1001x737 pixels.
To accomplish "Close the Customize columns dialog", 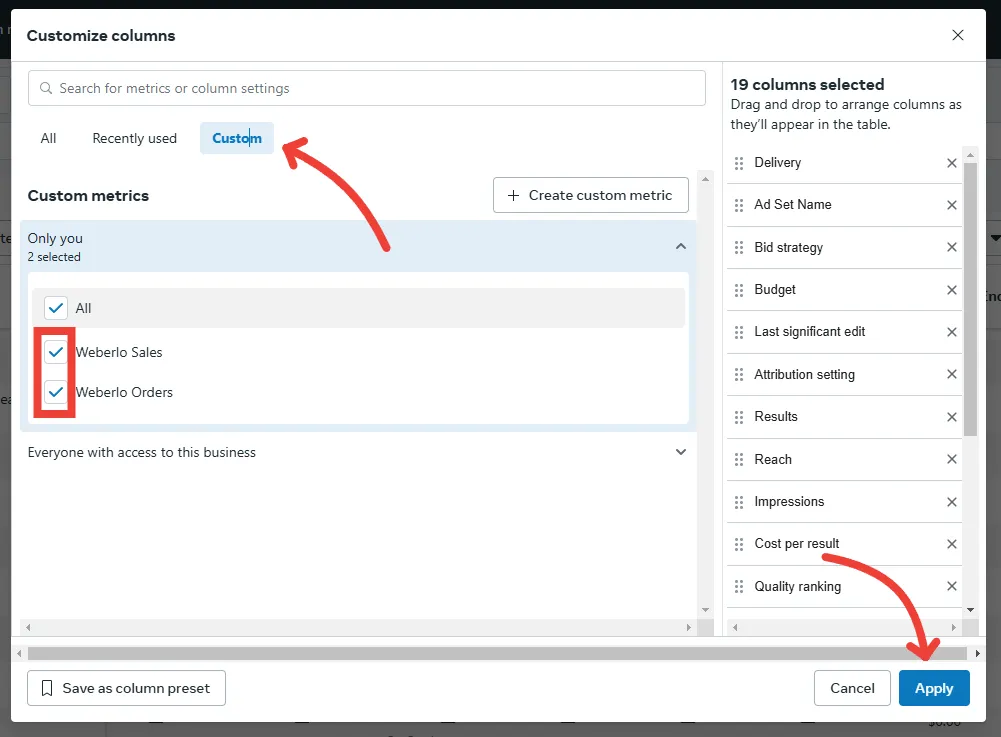I will tap(958, 35).
